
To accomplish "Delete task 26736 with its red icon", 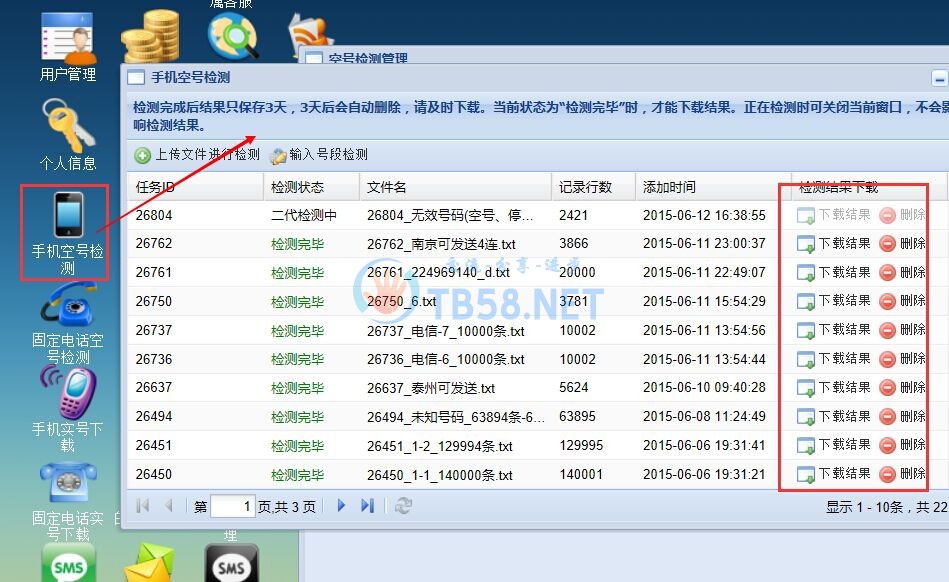I will 887,359.
